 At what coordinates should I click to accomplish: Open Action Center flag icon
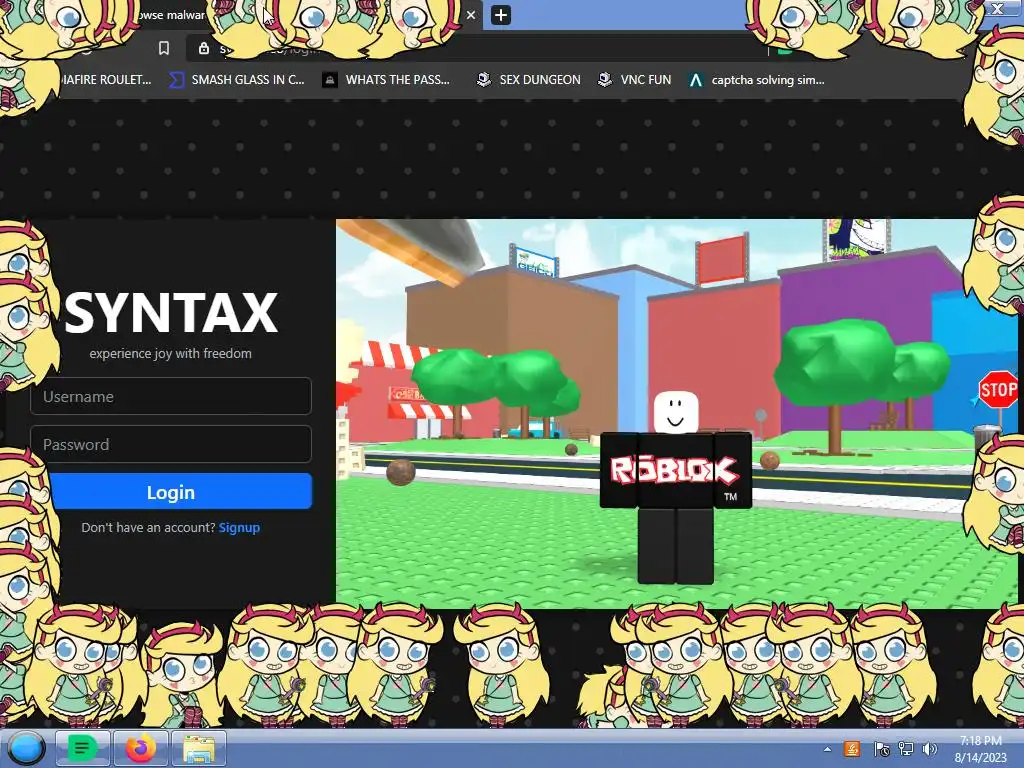click(x=881, y=749)
